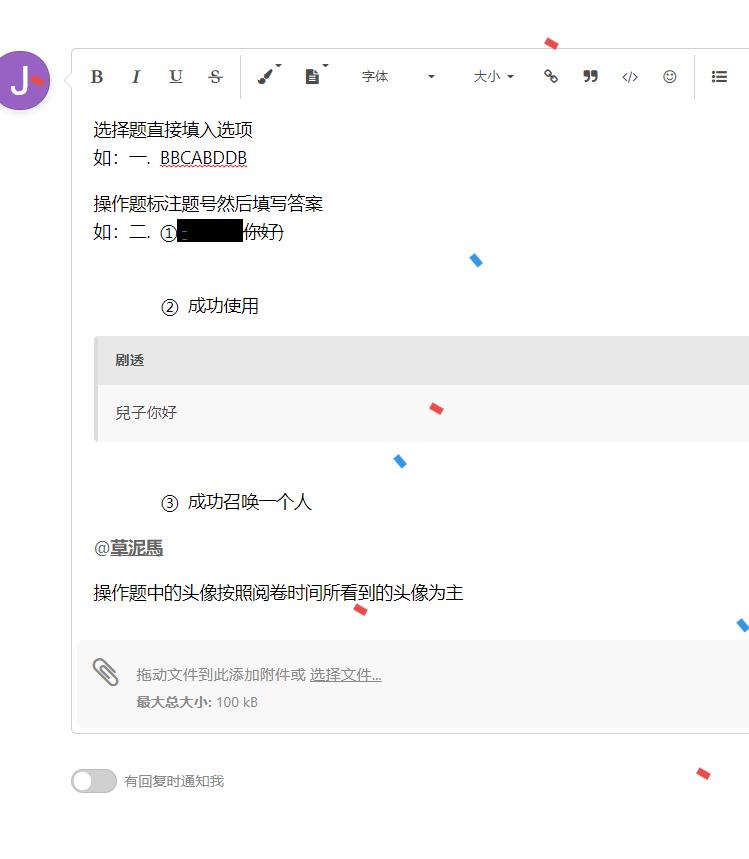Insert a bulleted list

[719, 77]
